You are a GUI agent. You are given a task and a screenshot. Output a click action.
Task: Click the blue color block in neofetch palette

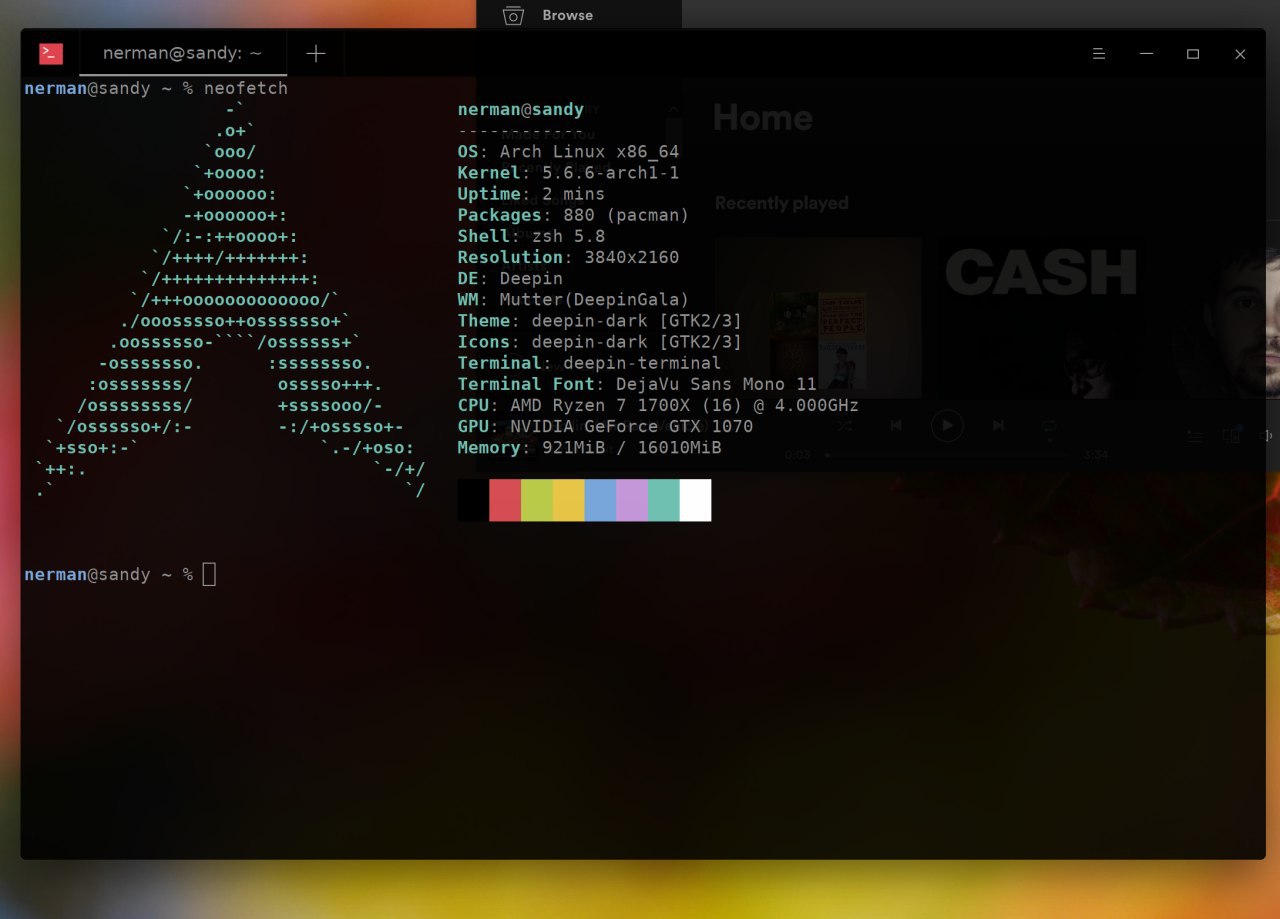pos(600,500)
